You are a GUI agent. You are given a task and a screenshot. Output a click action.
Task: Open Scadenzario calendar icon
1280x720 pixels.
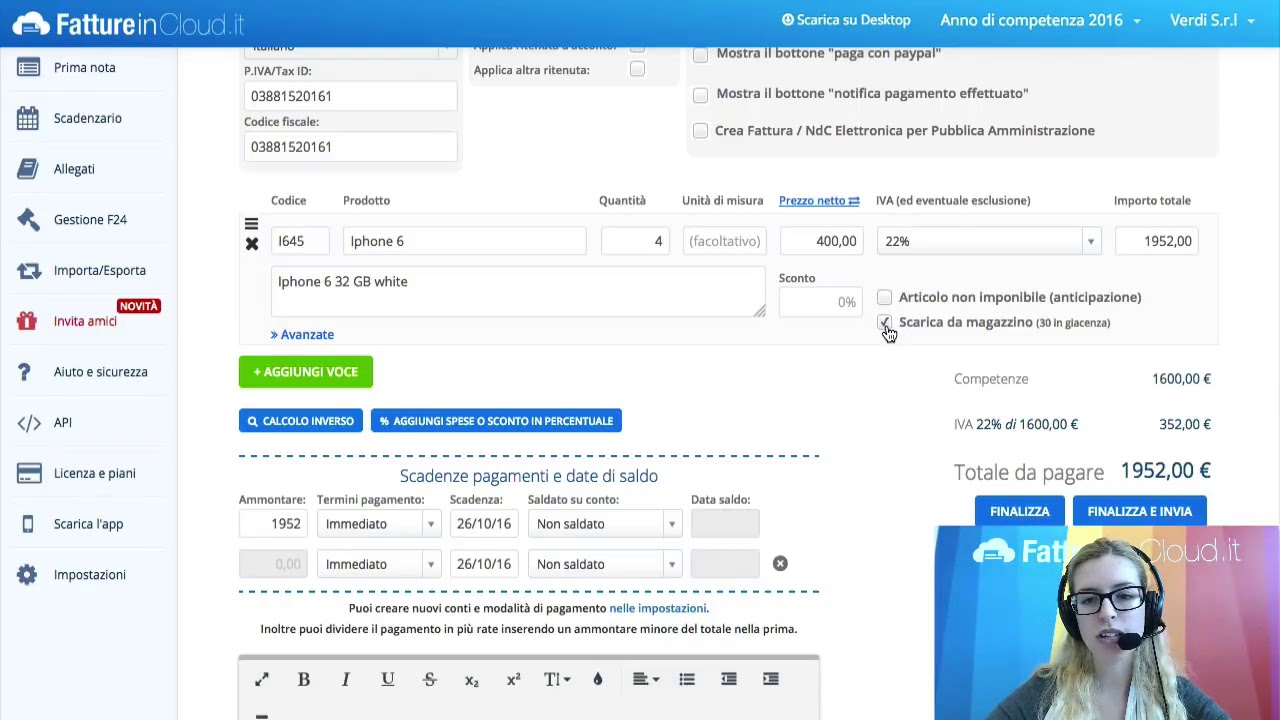pos(28,118)
